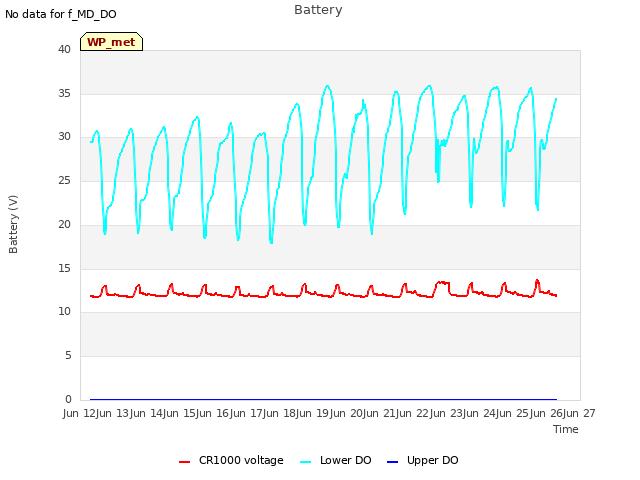Click the Battery (V) y-axis label
Image resolution: width=640 pixels, height=480 pixels.
click(13, 224)
